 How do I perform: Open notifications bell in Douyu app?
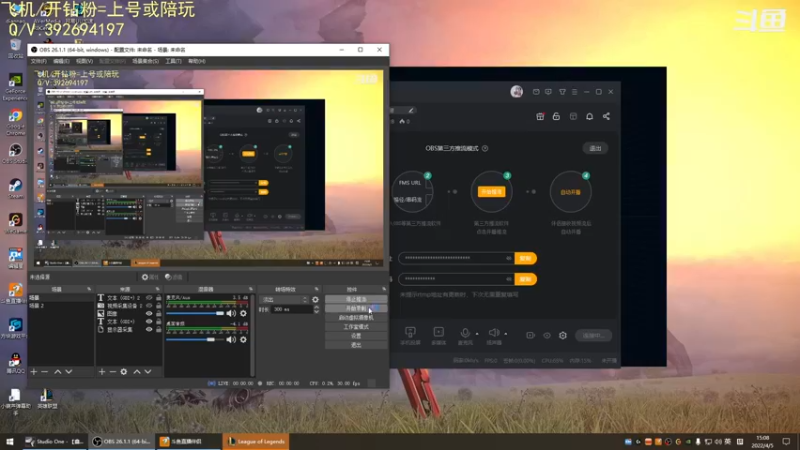(x=589, y=116)
